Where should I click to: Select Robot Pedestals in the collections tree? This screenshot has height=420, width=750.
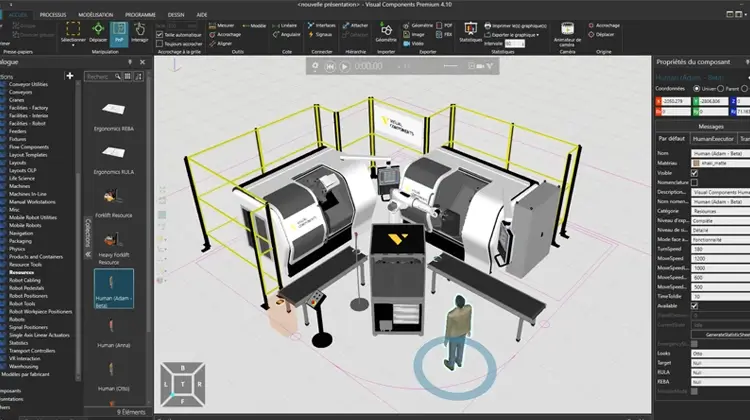coord(26,288)
